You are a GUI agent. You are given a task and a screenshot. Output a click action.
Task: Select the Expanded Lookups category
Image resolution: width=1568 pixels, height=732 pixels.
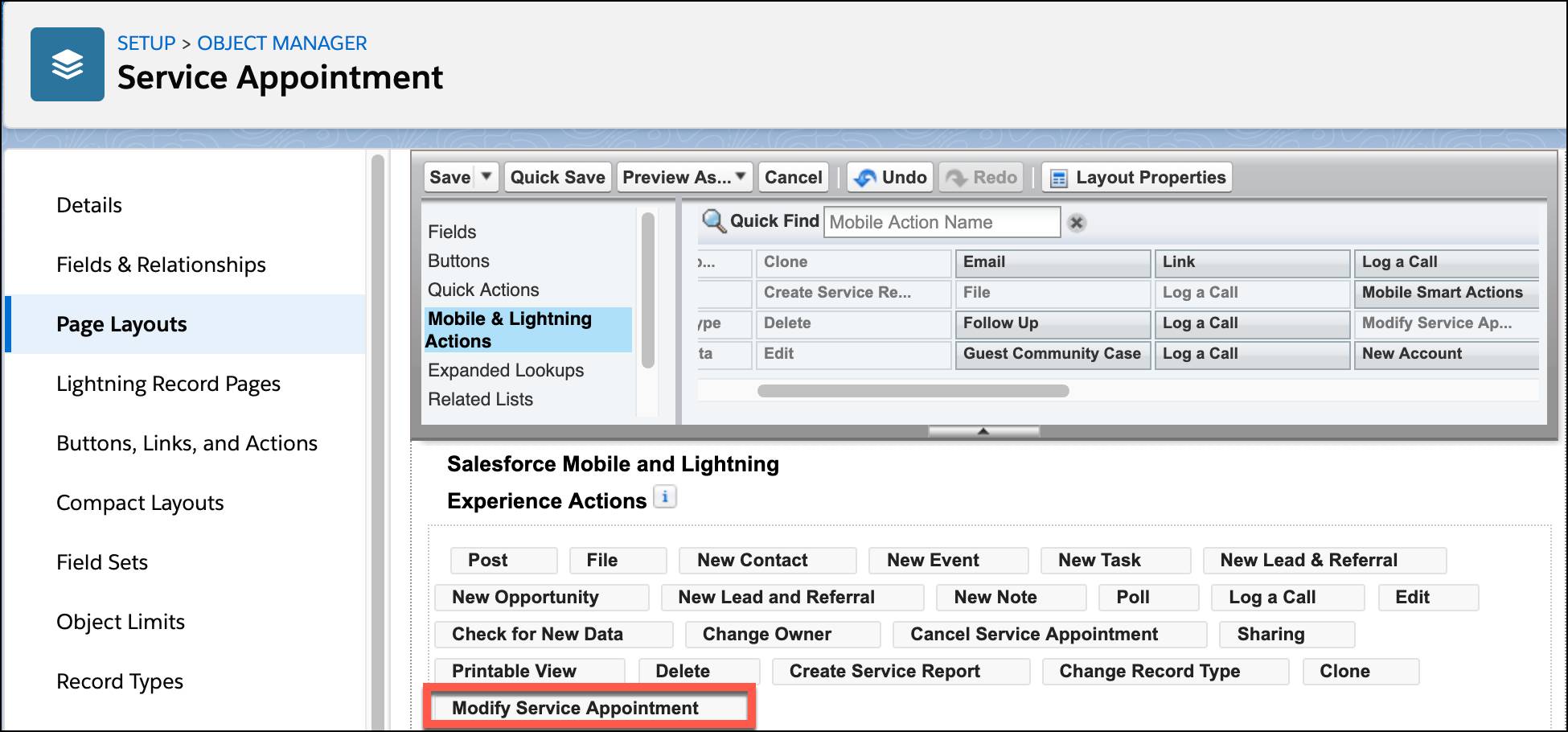(506, 370)
